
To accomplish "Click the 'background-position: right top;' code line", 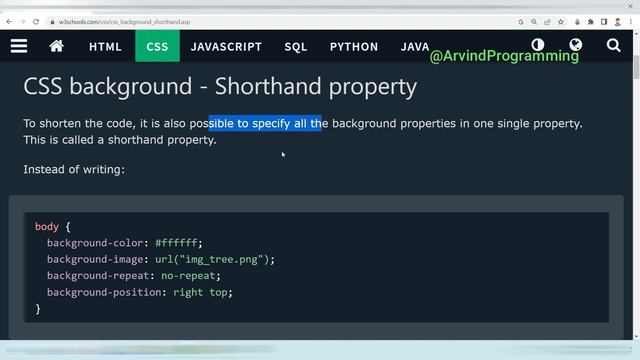I will pos(140,292).
